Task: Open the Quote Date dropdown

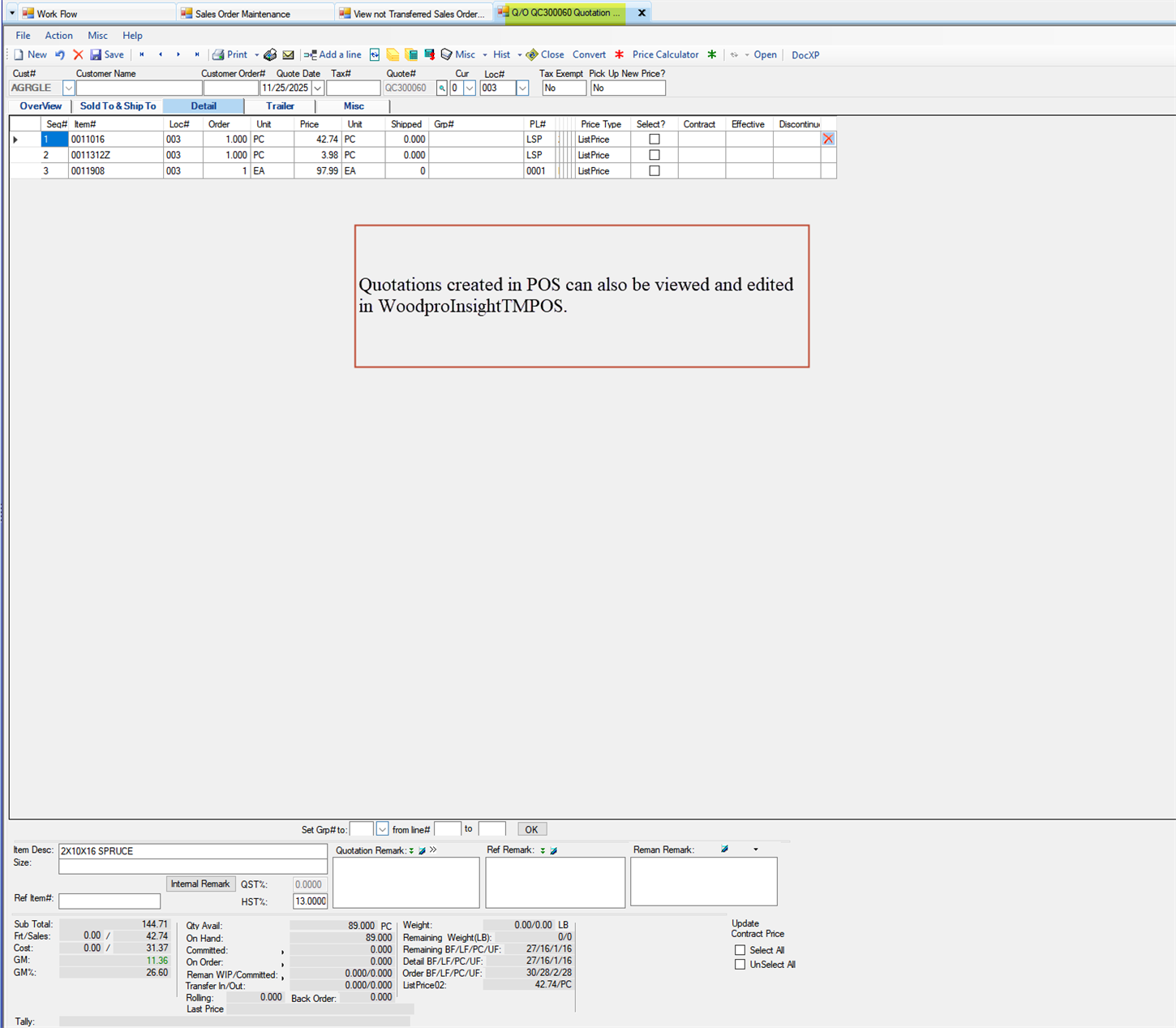Action: pyautogui.click(x=318, y=88)
